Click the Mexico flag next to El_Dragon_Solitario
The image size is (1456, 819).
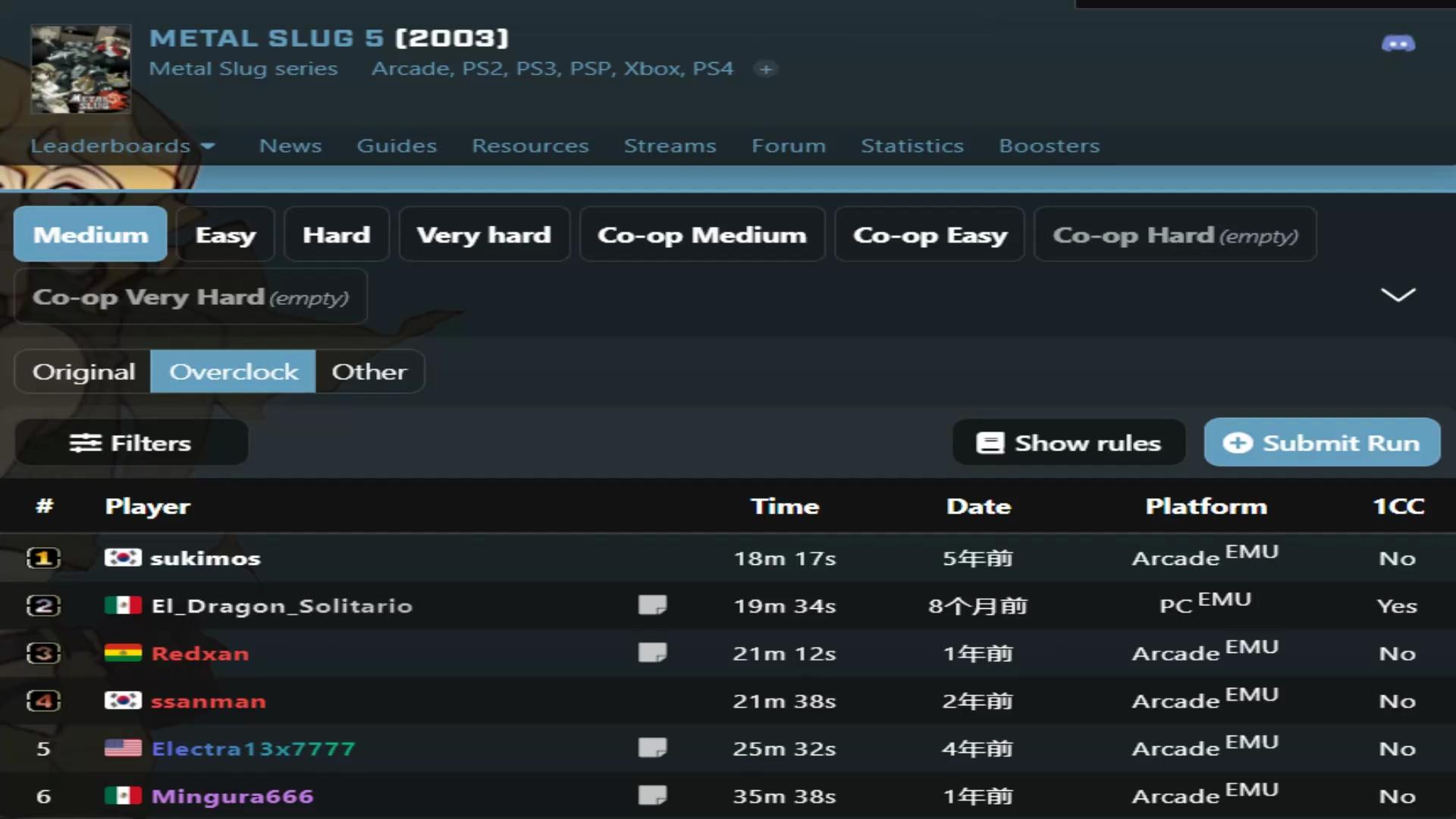pyautogui.click(x=123, y=605)
